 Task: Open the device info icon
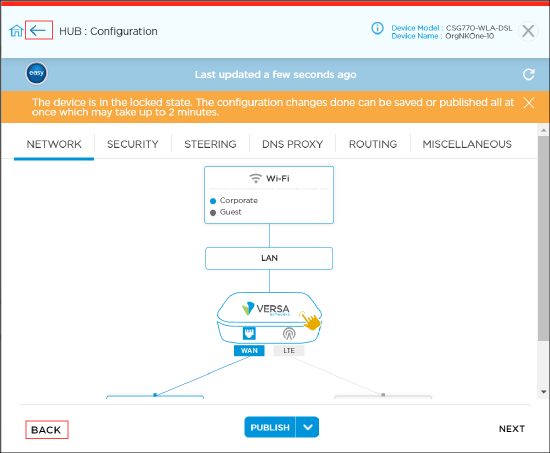point(377,28)
